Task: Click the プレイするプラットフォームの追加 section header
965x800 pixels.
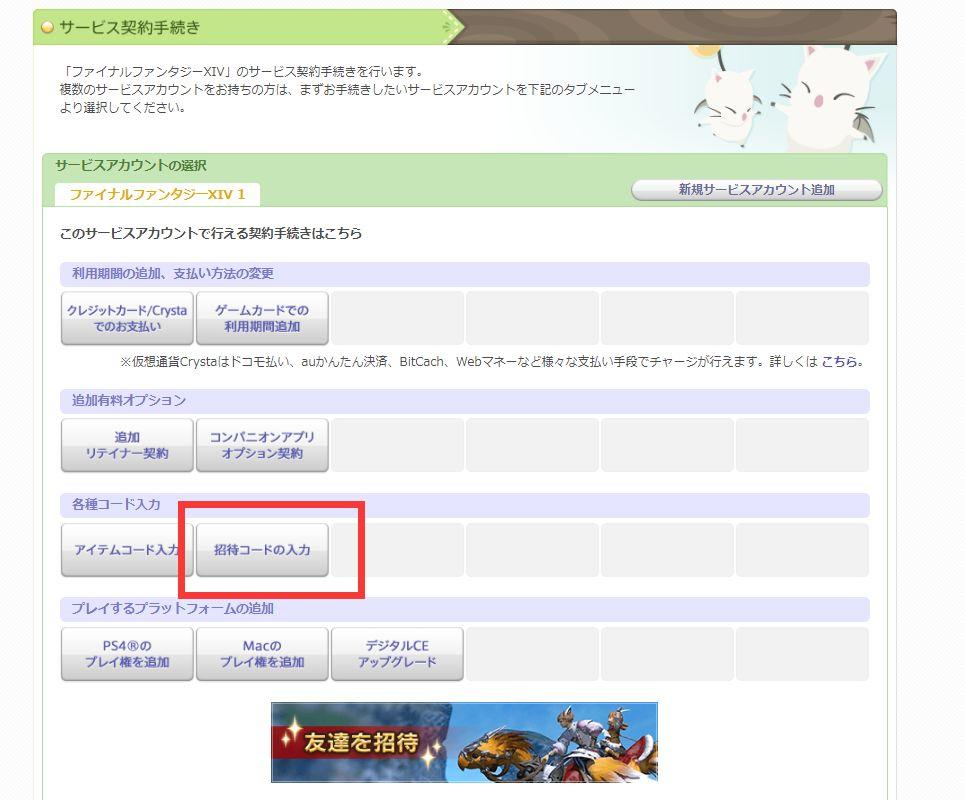Action: (465, 609)
